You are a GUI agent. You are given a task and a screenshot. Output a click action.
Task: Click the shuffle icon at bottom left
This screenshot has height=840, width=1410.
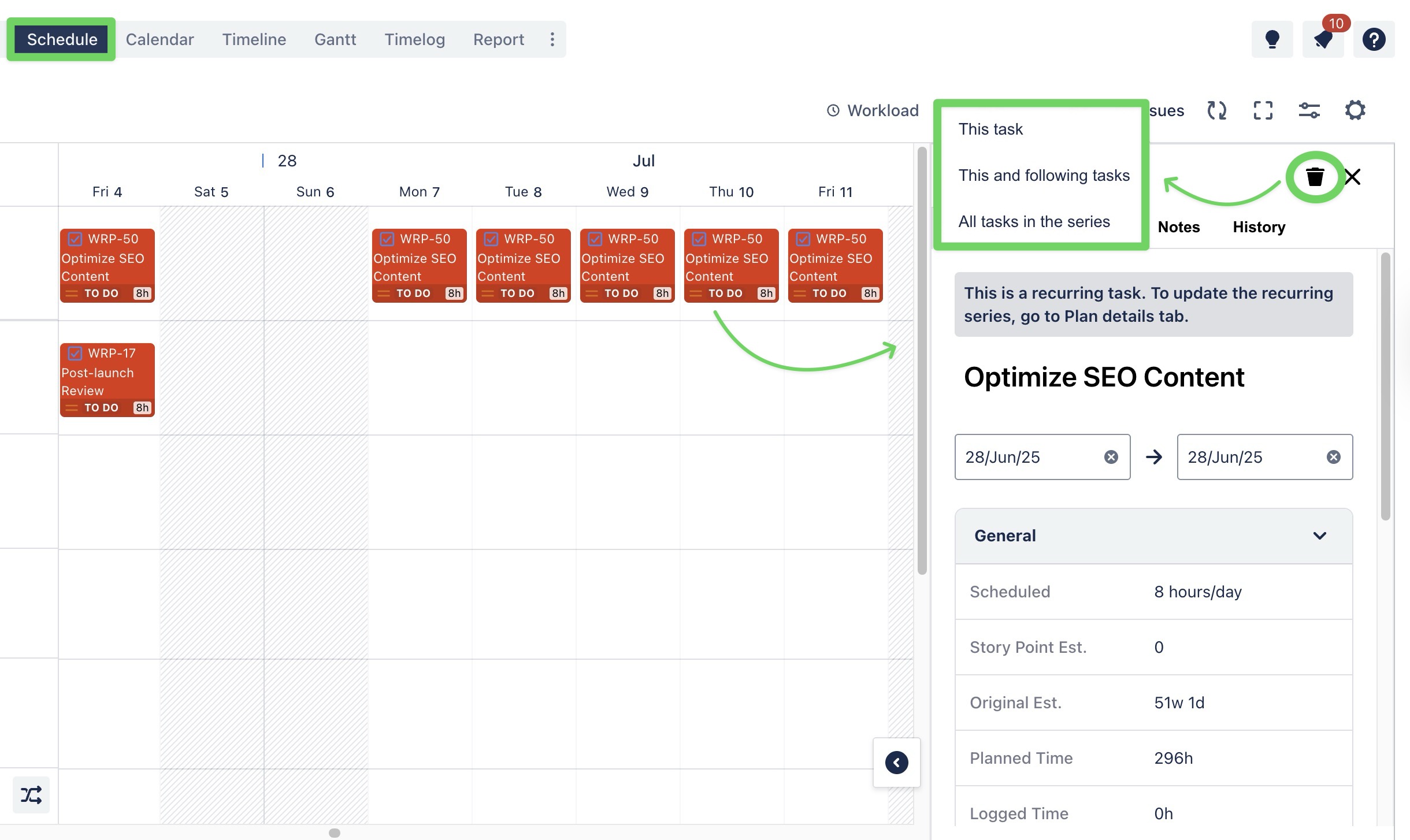click(31, 795)
